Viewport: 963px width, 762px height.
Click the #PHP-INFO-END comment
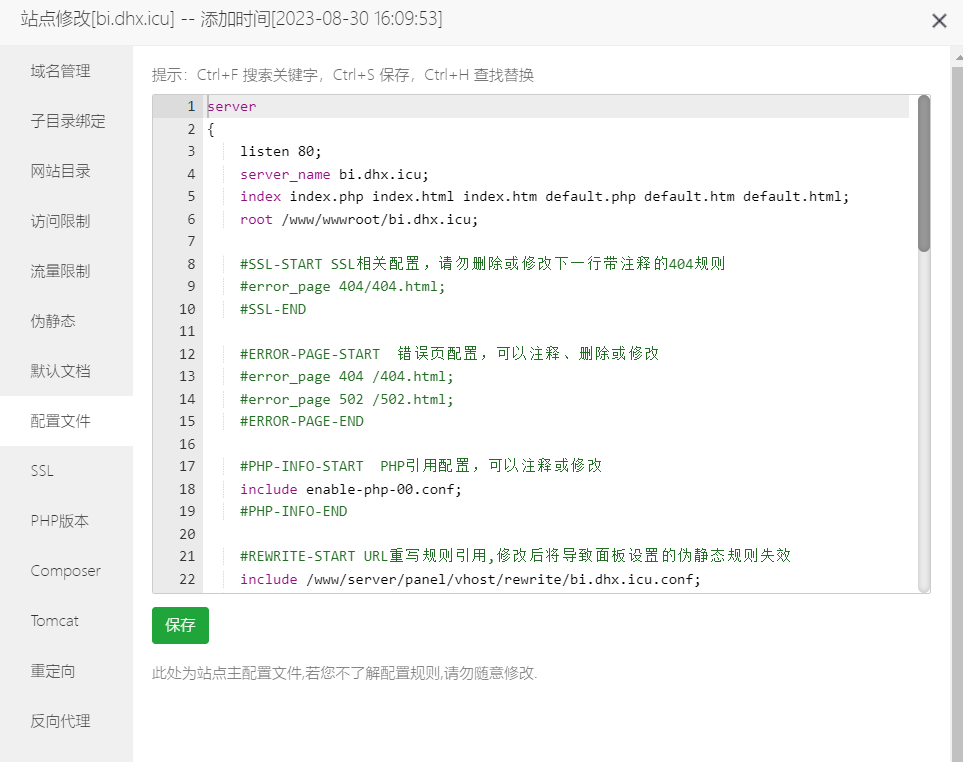[294, 511]
